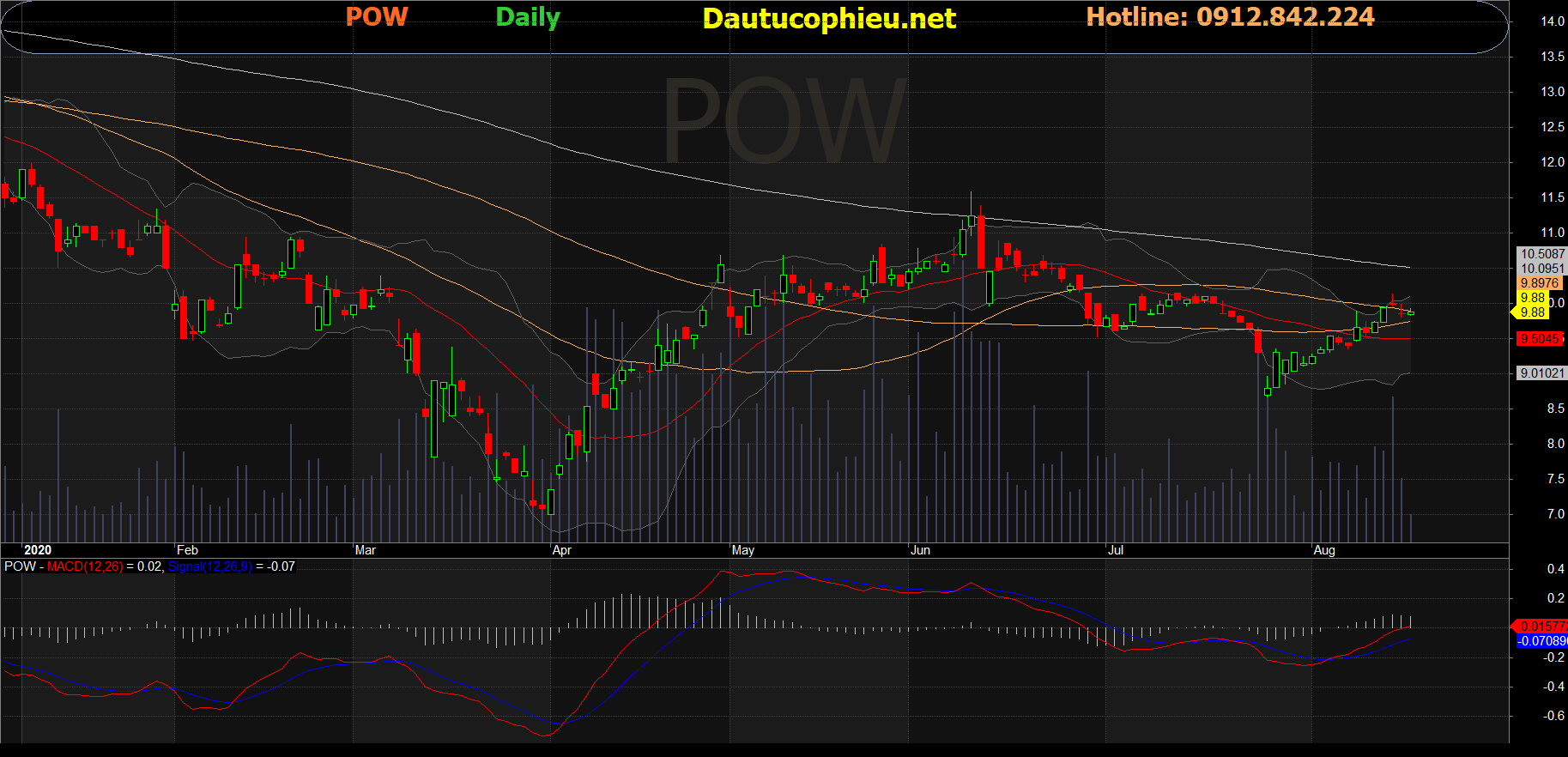1568x757 pixels.
Task: Click the orange 9.8976 price tag
Action: [x=1539, y=283]
